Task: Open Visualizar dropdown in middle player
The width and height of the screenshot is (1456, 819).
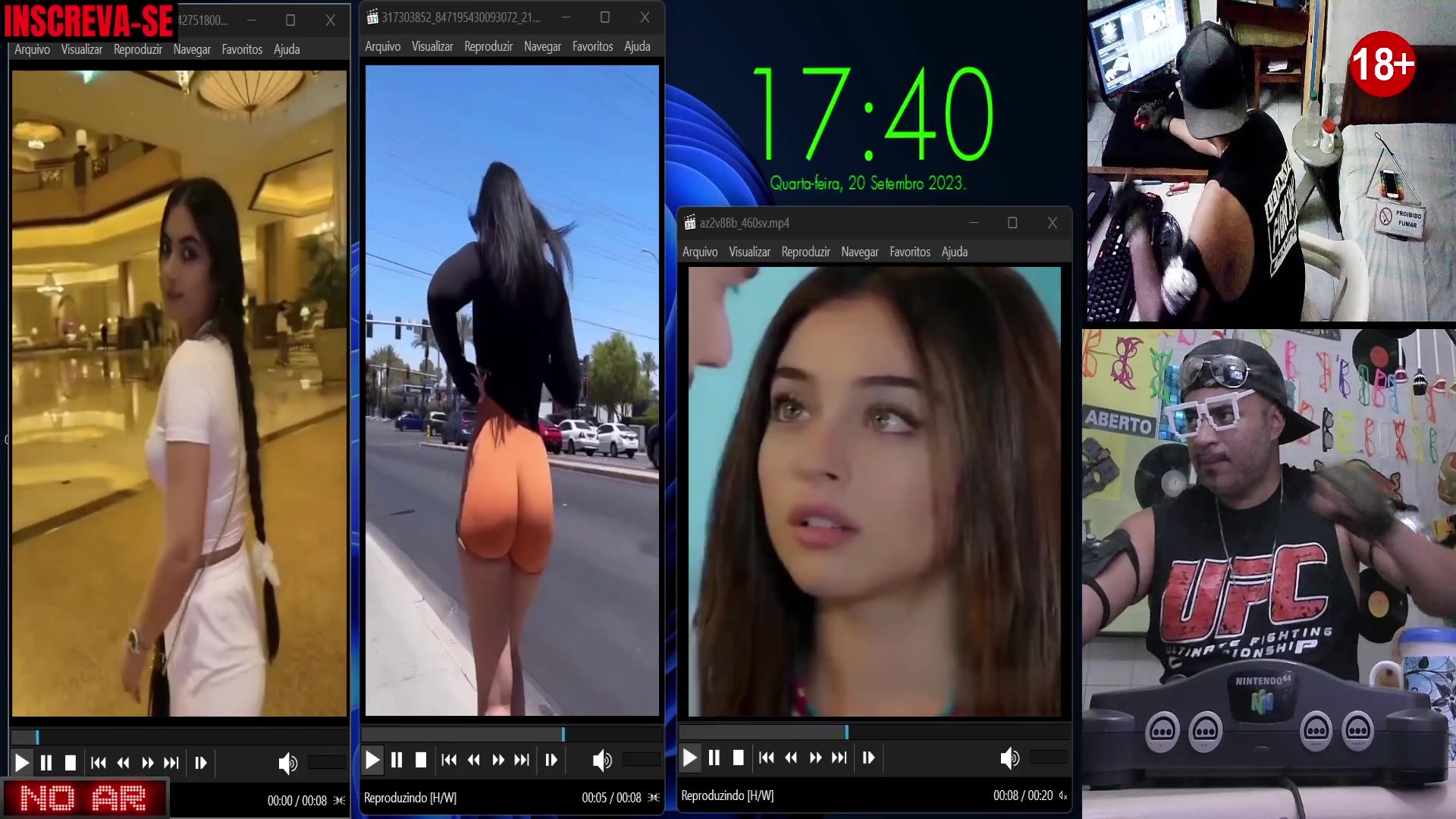Action: click(x=431, y=46)
